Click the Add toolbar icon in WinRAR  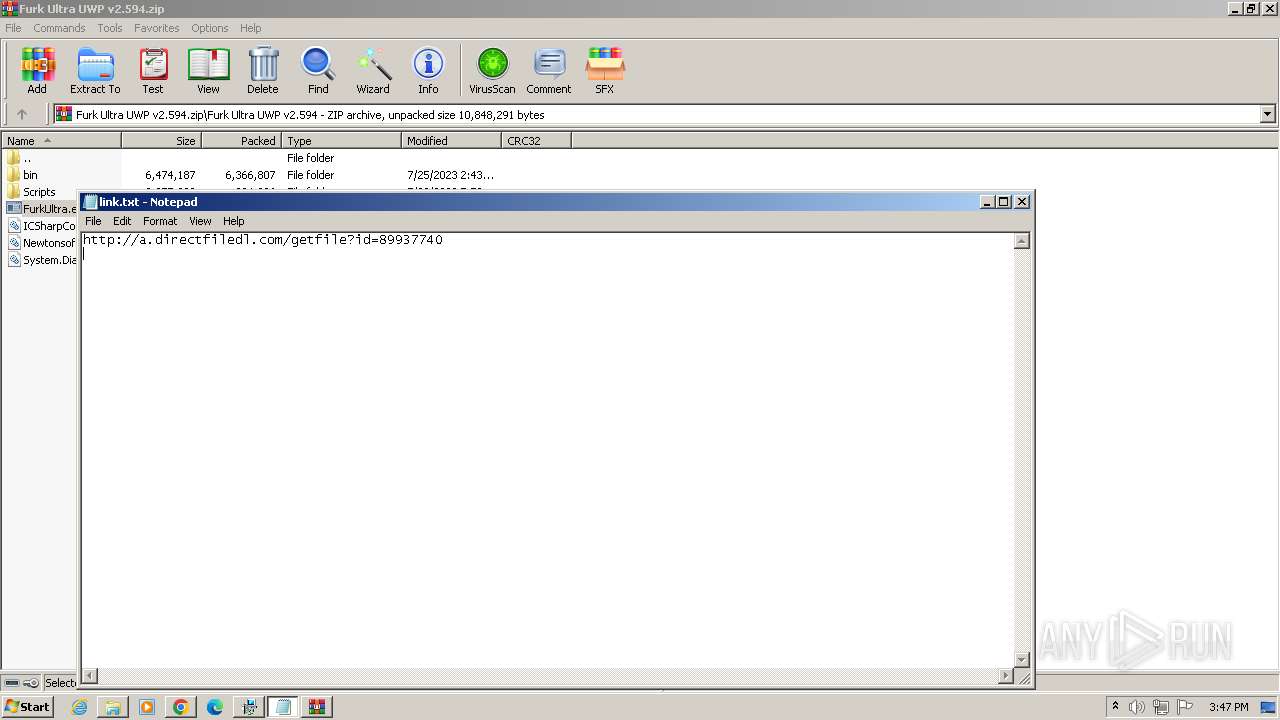click(x=37, y=71)
